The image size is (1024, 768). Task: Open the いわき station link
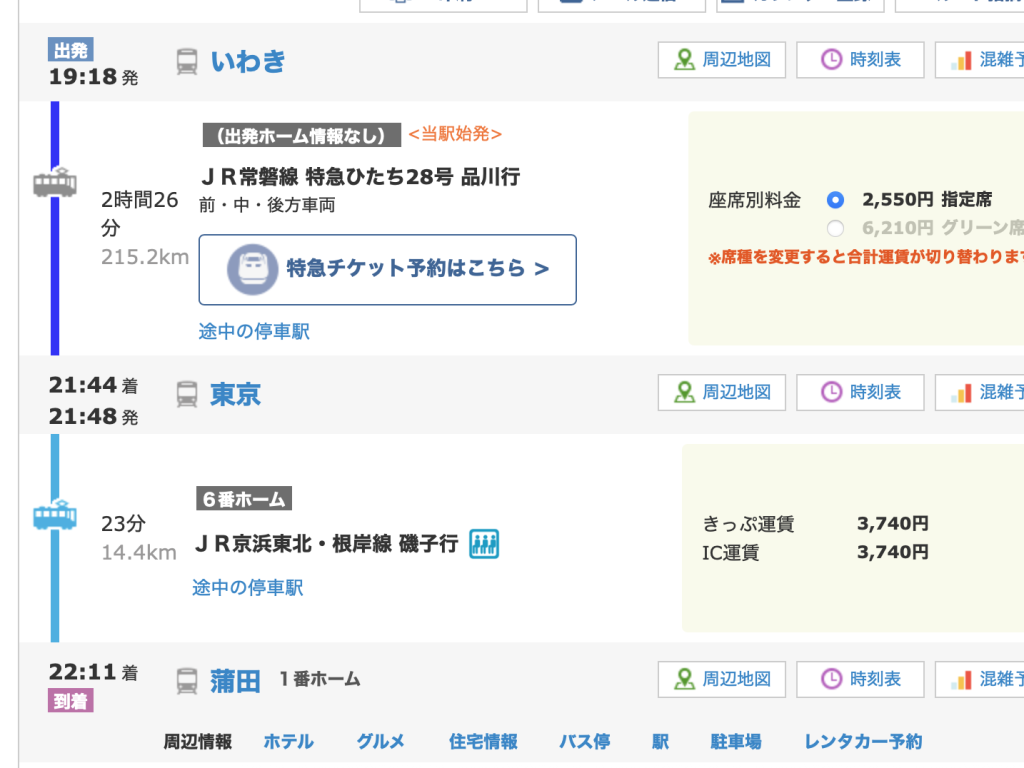tap(248, 61)
